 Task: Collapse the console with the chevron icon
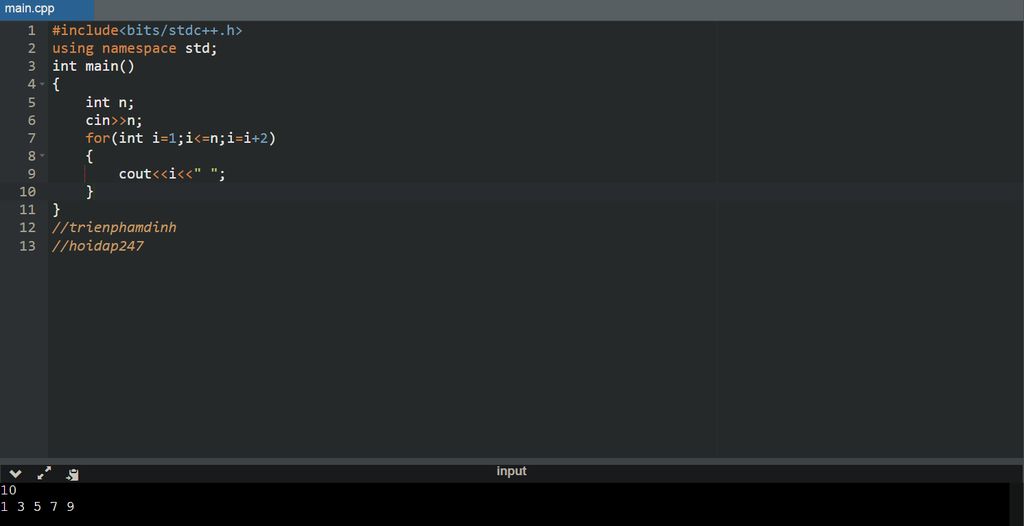click(15, 473)
